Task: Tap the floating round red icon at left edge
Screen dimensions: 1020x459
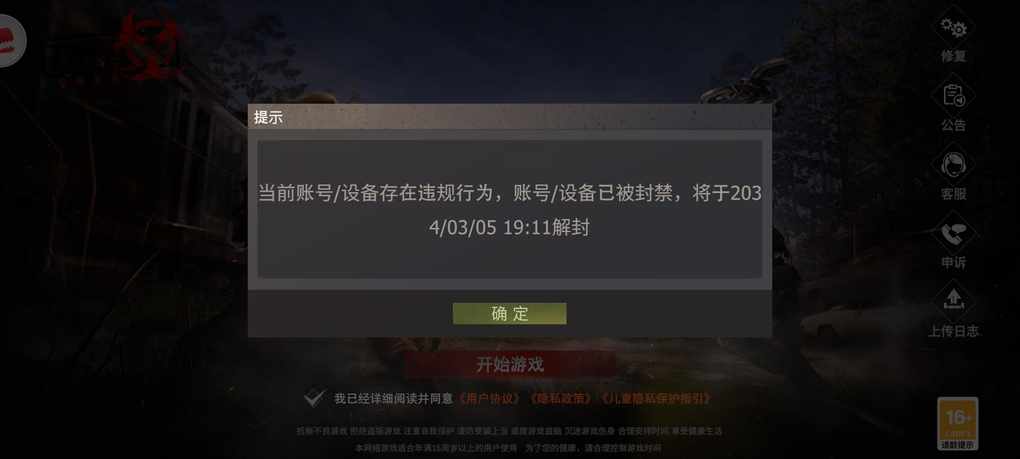Action: (12, 40)
